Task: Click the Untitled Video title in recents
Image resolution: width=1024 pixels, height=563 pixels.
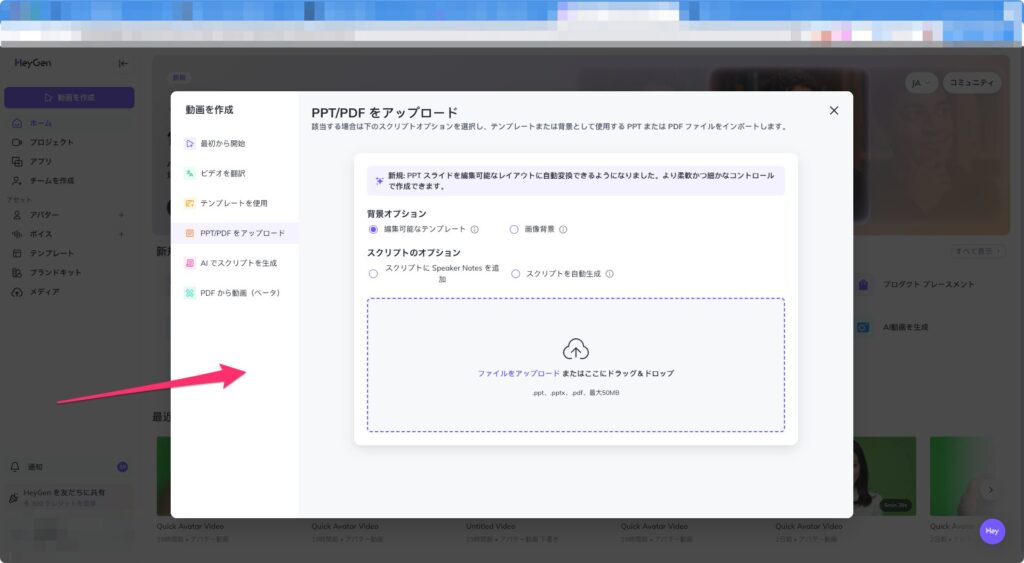Action: point(490,526)
